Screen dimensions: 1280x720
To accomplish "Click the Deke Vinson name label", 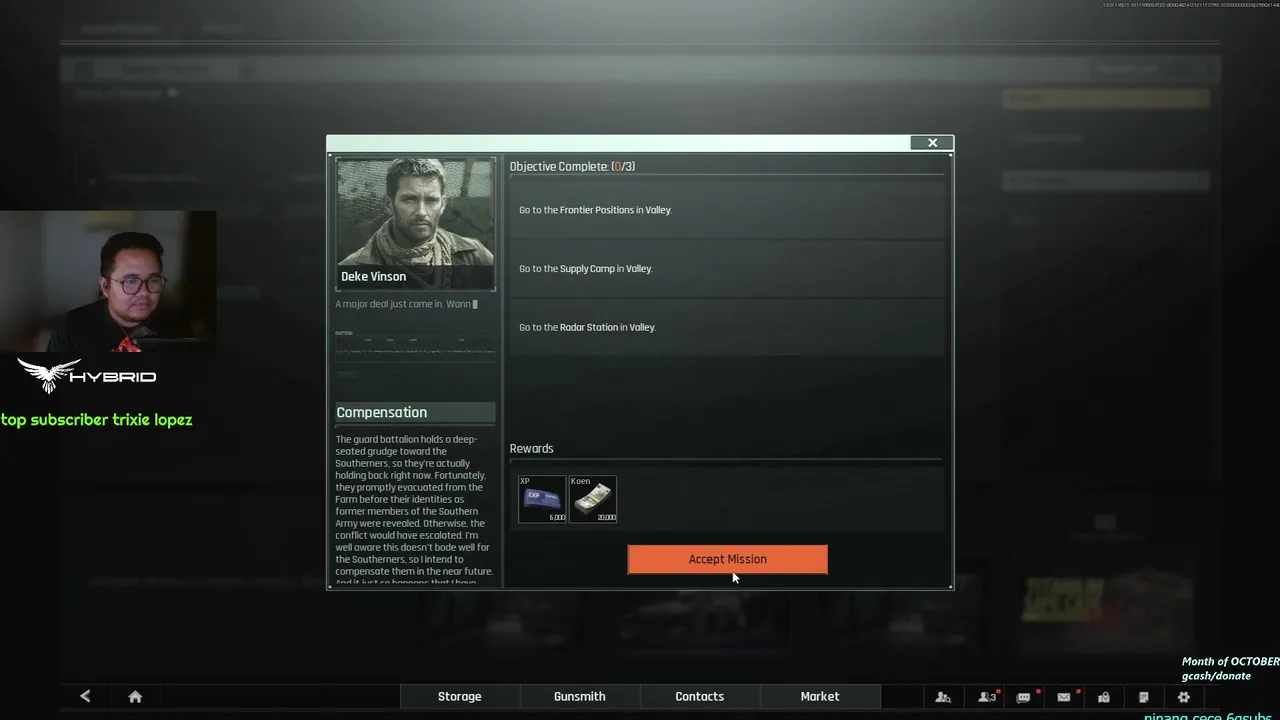I will 374,277.
